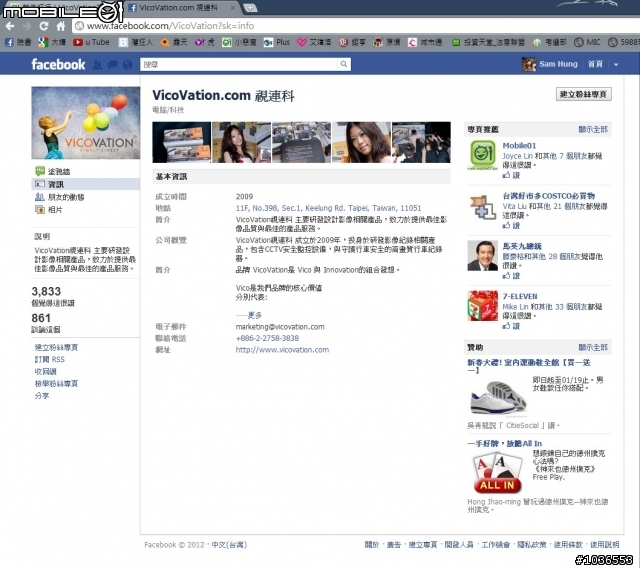Click the Sam Hung profile picture

click(x=529, y=64)
